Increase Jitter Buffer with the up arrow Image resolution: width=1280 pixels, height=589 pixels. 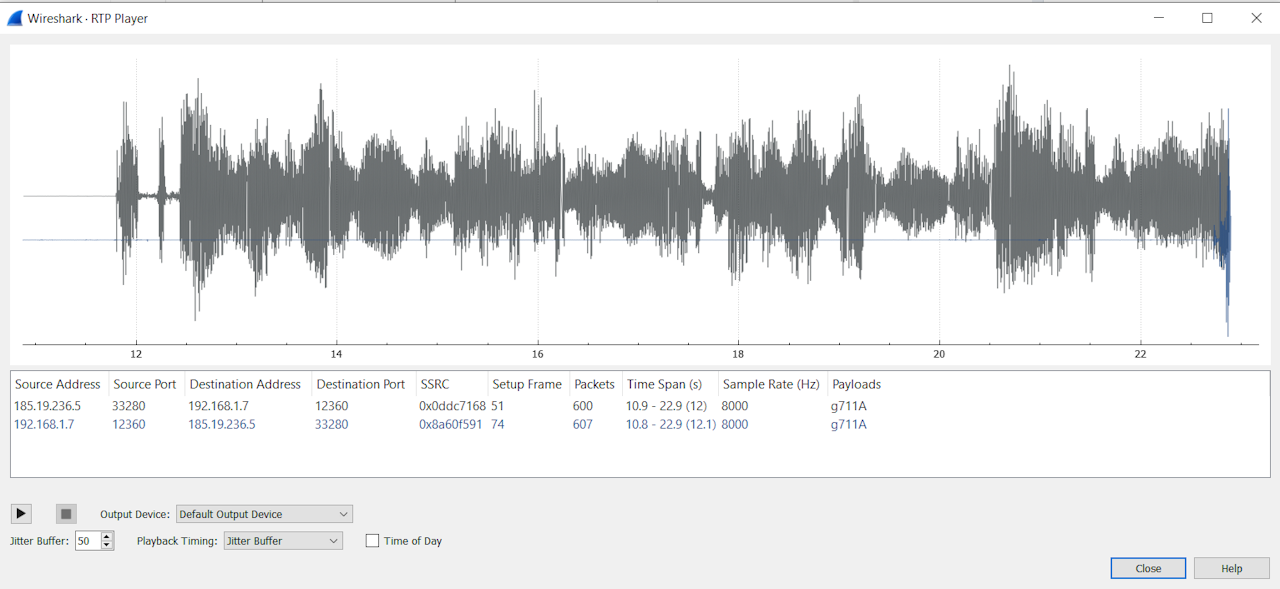coord(107,536)
